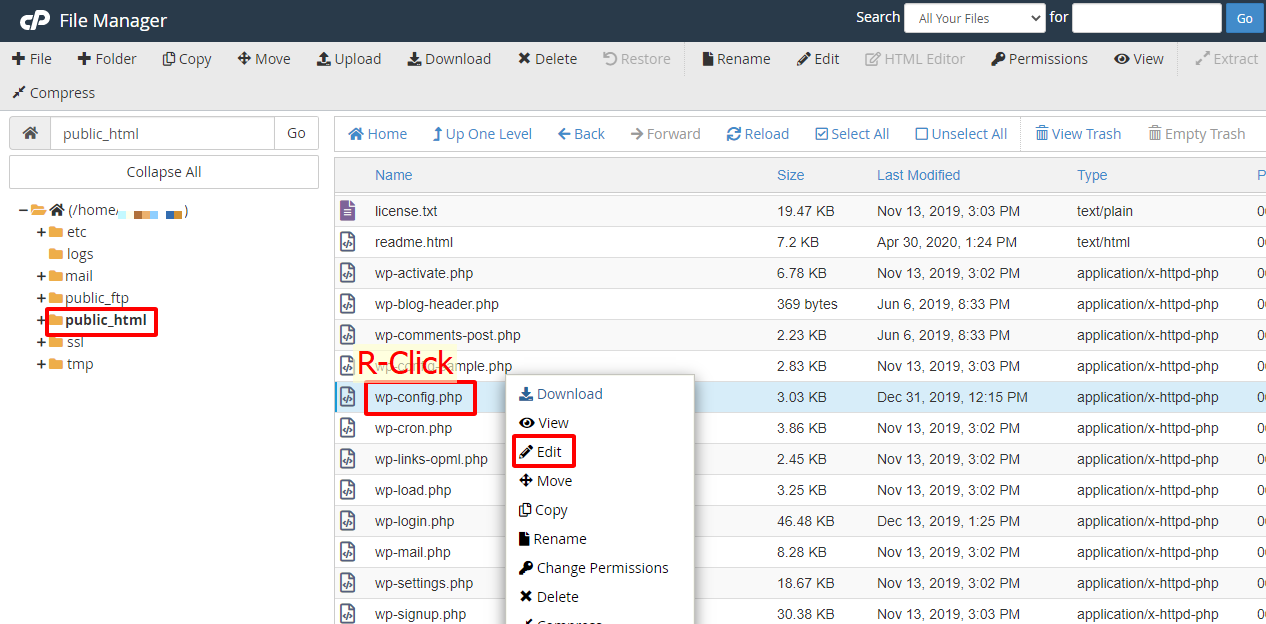Click wp-activate.php file icon
Image resolution: width=1266 pixels, height=624 pixels.
pyautogui.click(x=347, y=273)
